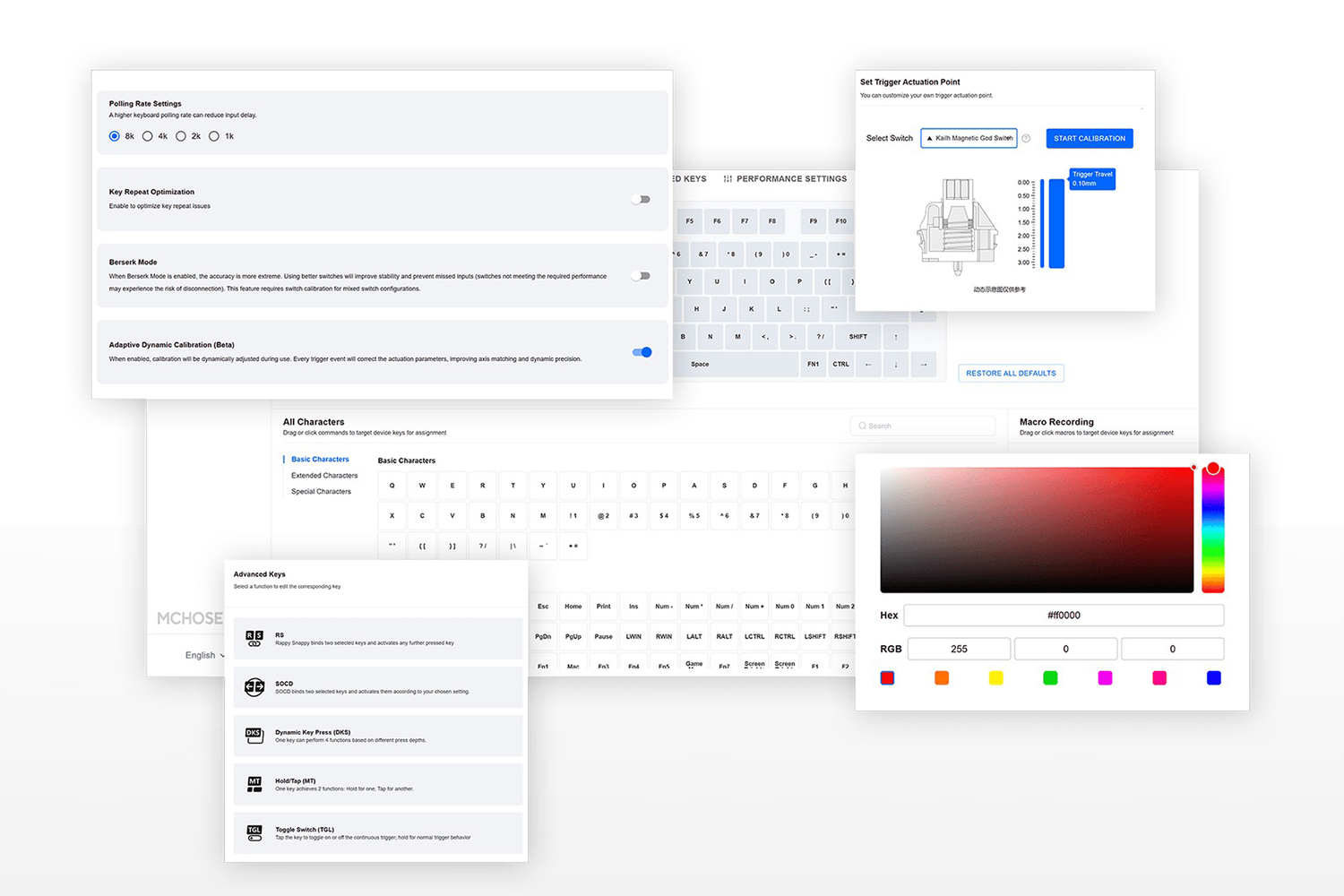Pick the LCTRL key in commands list
The image size is (1344, 896).
[754, 637]
